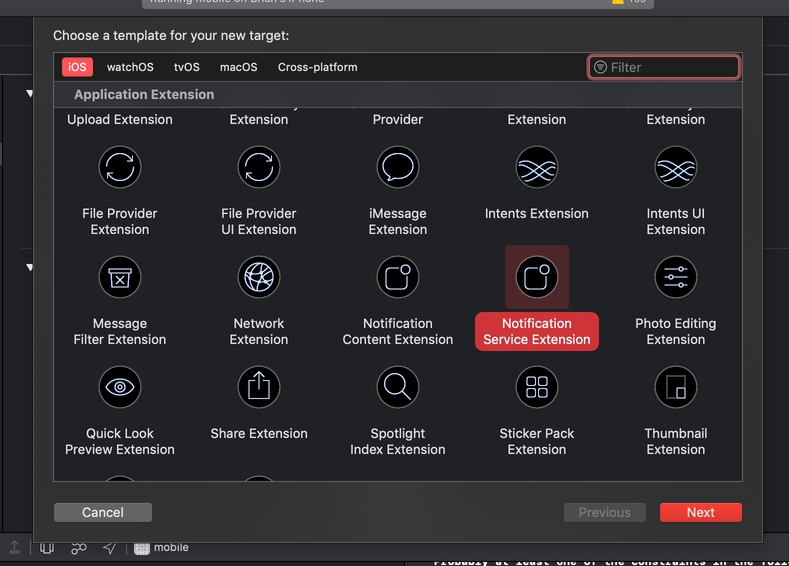The image size is (789, 566).
Task: Choose the Message Filter Extension icon
Action: point(120,277)
